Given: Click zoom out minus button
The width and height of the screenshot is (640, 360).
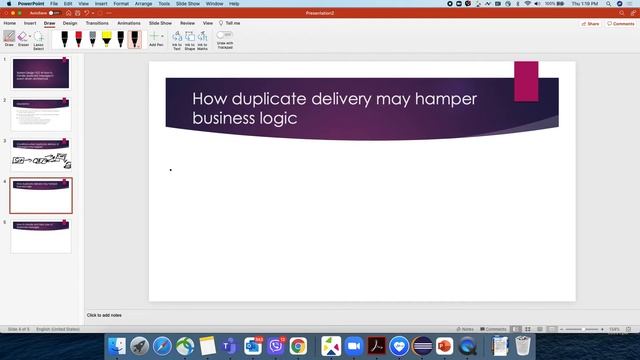Looking at the screenshot, I should 562,329.
